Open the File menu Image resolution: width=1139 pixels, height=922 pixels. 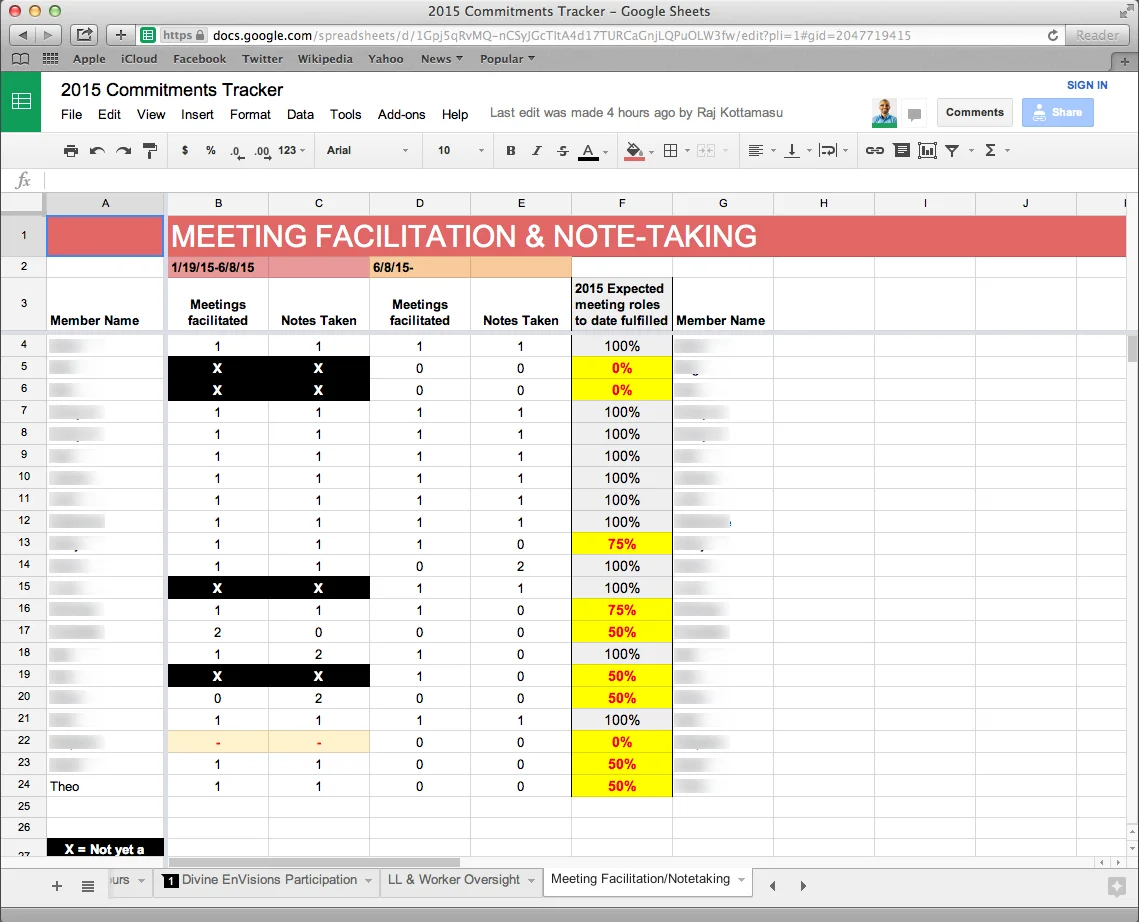71,114
